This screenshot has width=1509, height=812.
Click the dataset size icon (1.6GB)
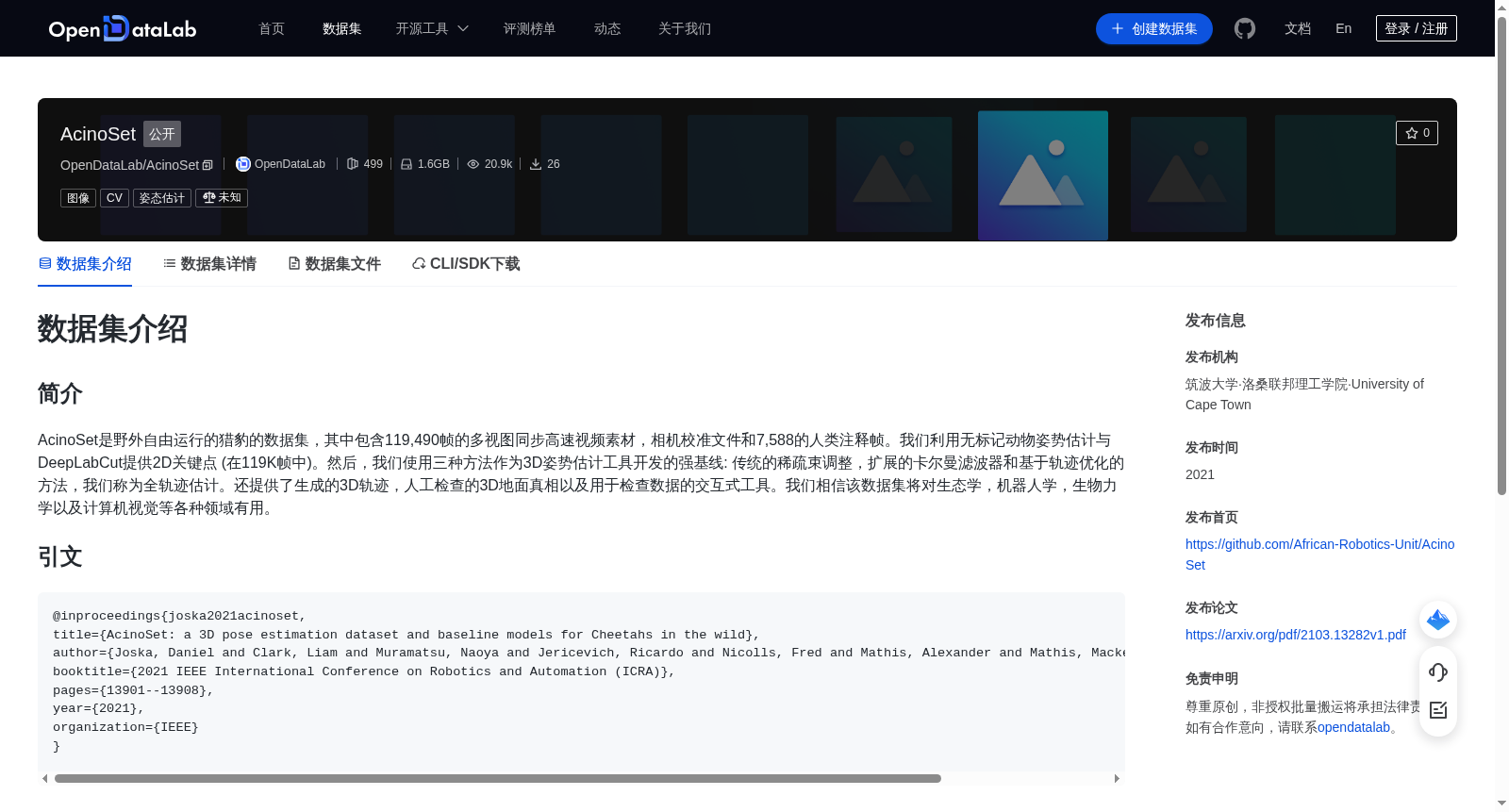406,164
